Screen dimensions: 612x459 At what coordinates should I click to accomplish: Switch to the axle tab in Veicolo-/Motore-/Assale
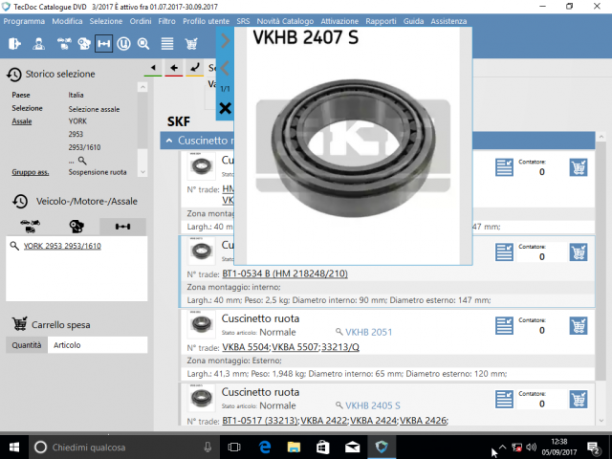[123, 226]
